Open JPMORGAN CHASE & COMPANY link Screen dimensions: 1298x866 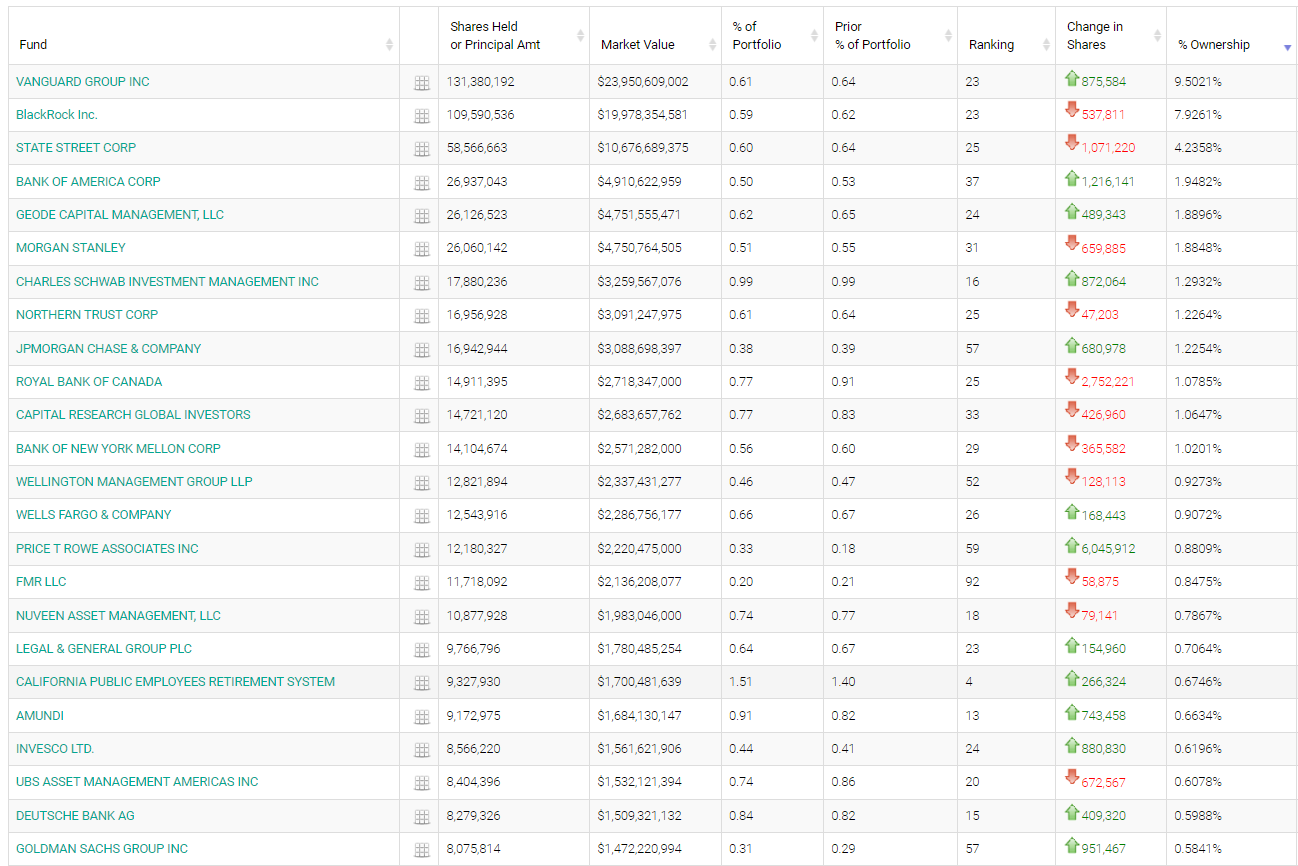click(109, 349)
